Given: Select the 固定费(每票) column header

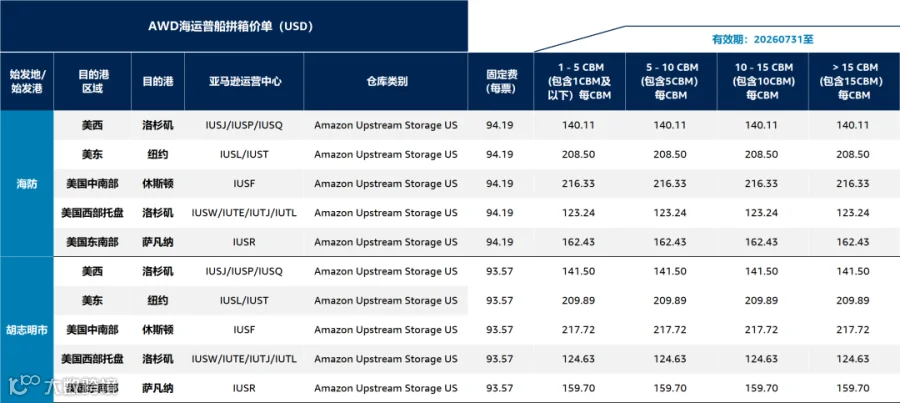Looking at the screenshot, I should tap(501, 82).
